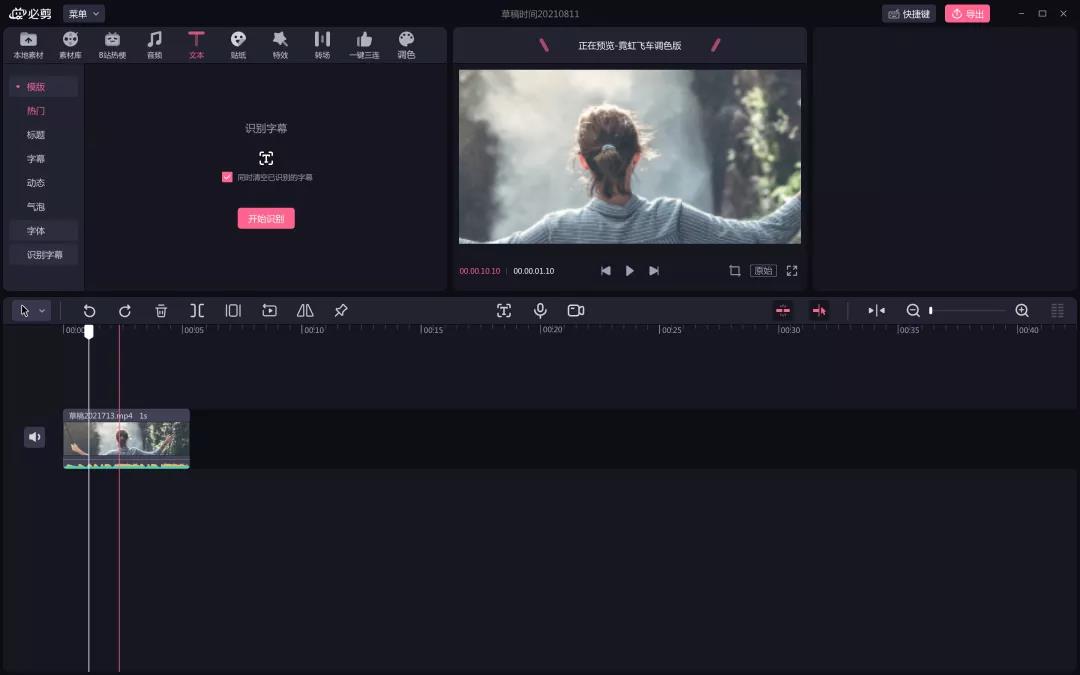Click the screen record camera icon
The width and height of the screenshot is (1080, 675).
point(576,311)
